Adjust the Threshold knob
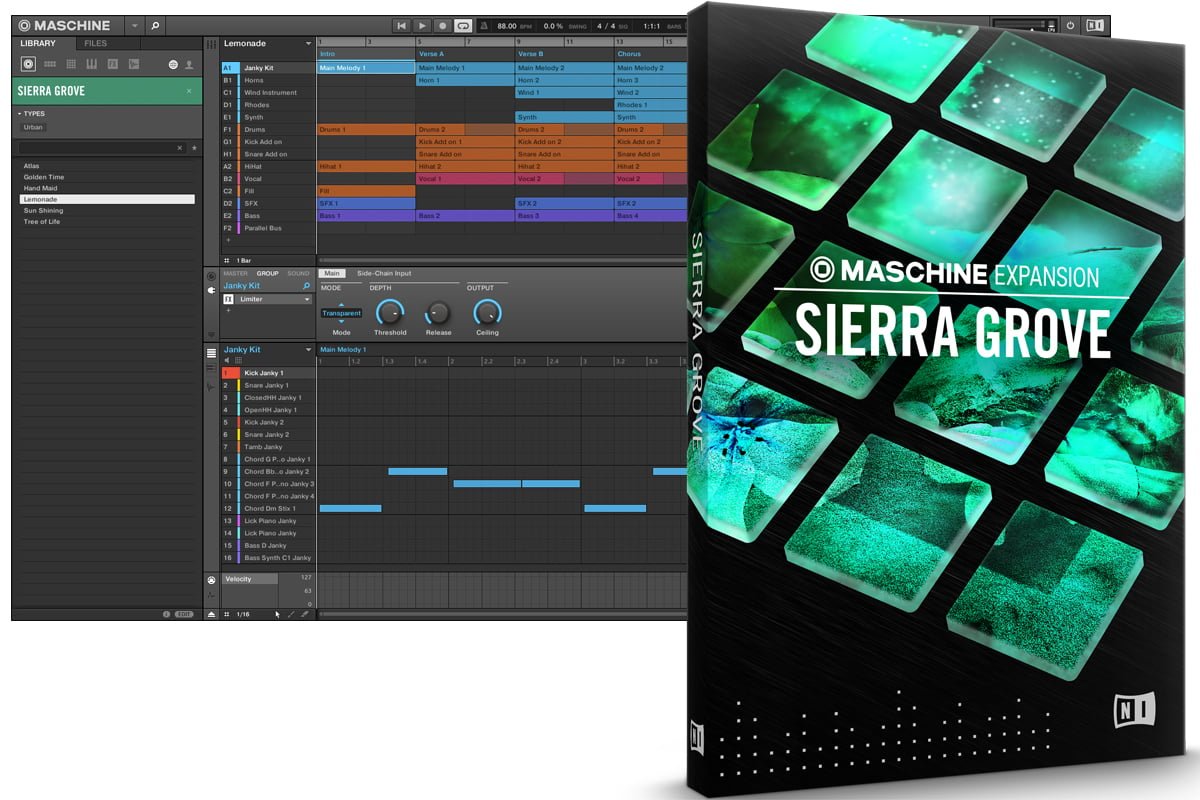The width and height of the screenshot is (1200, 800). tap(390, 313)
